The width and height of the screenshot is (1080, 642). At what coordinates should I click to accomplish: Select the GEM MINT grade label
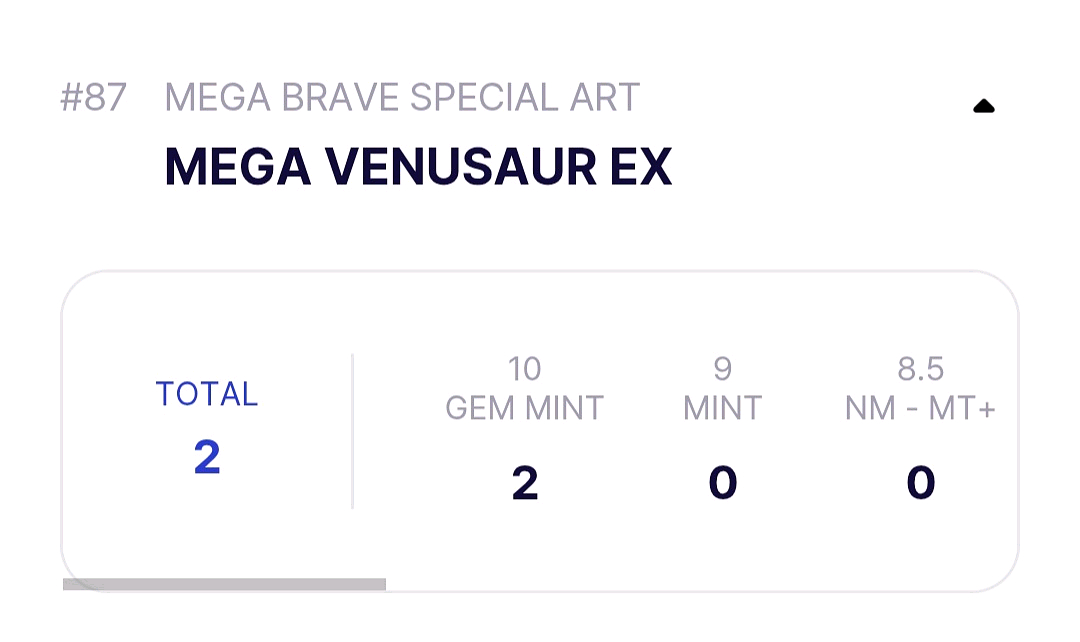point(524,408)
